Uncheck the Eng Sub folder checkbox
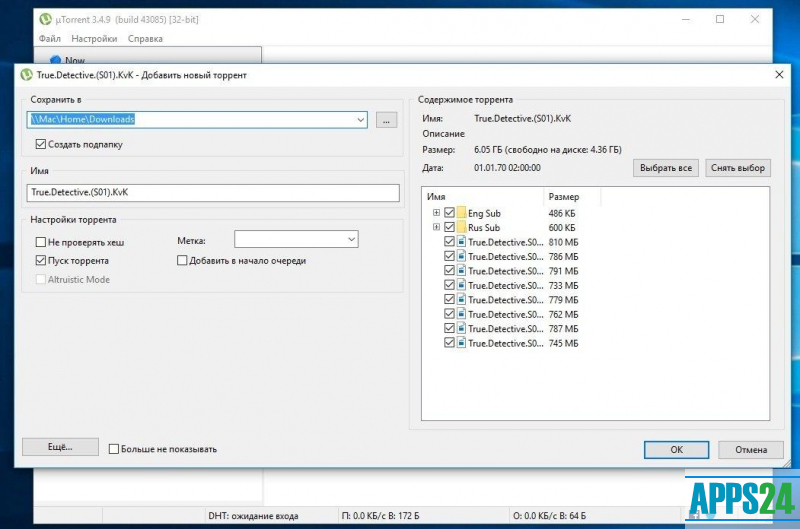 click(449, 213)
